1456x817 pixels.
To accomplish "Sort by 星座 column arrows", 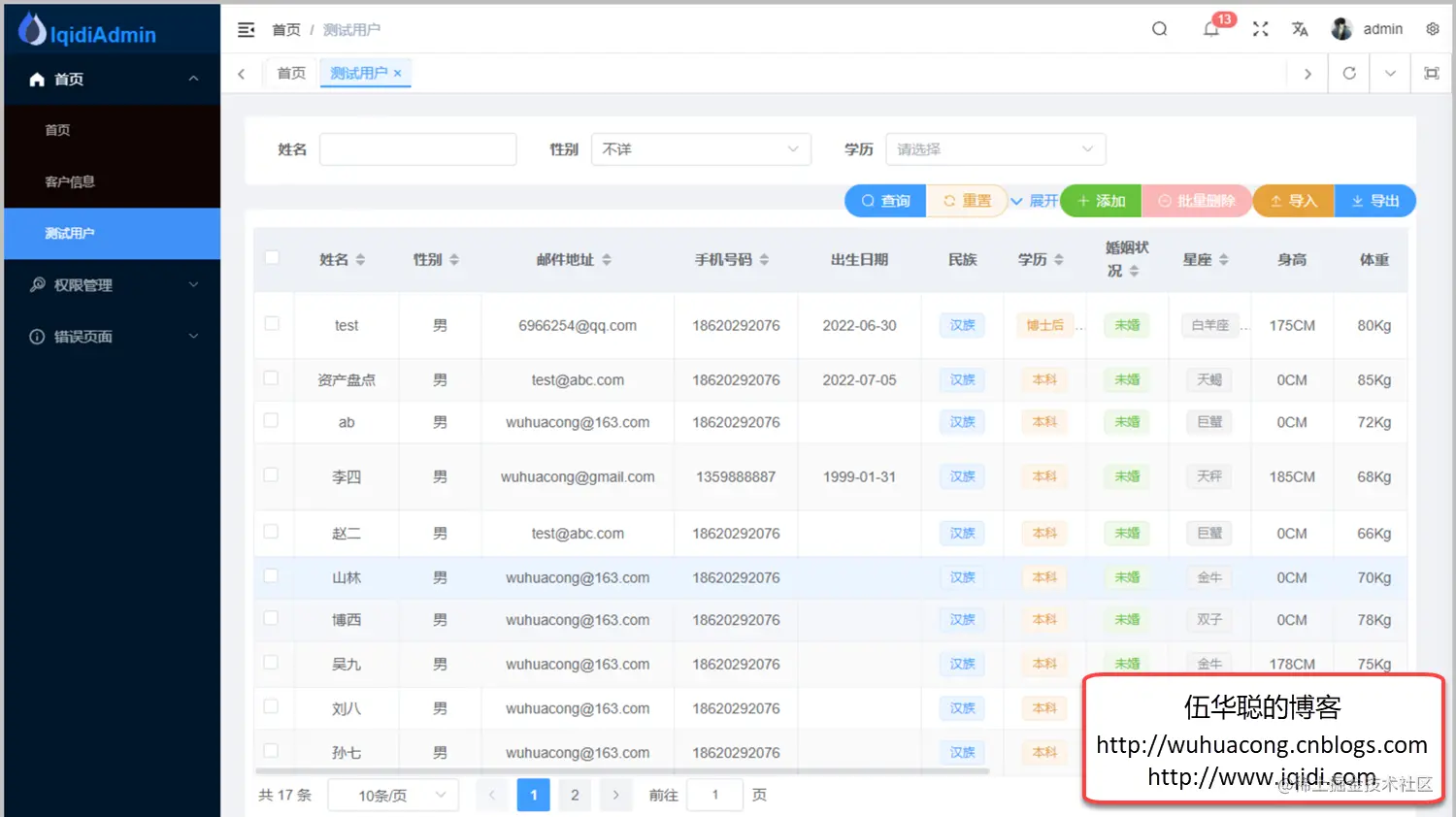I will (1224, 259).
